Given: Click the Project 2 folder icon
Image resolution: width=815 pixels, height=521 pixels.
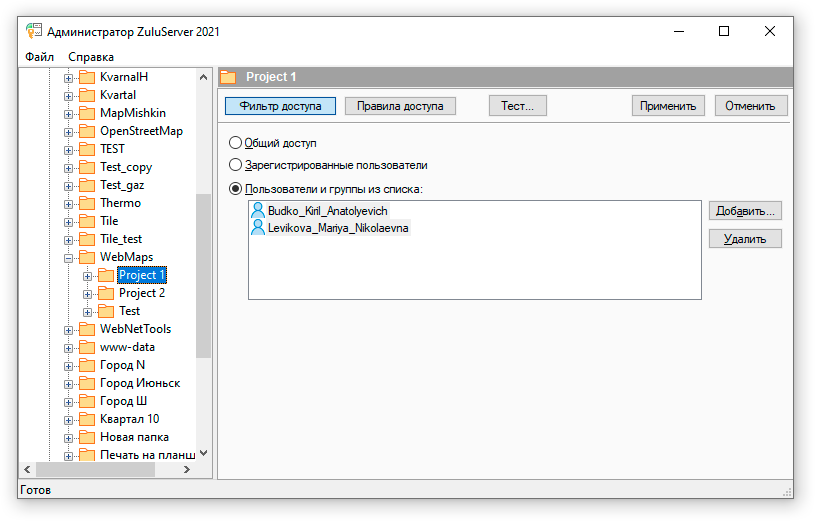Looking at the screenshot, I should pyautogui.click(x=106, y=293).
